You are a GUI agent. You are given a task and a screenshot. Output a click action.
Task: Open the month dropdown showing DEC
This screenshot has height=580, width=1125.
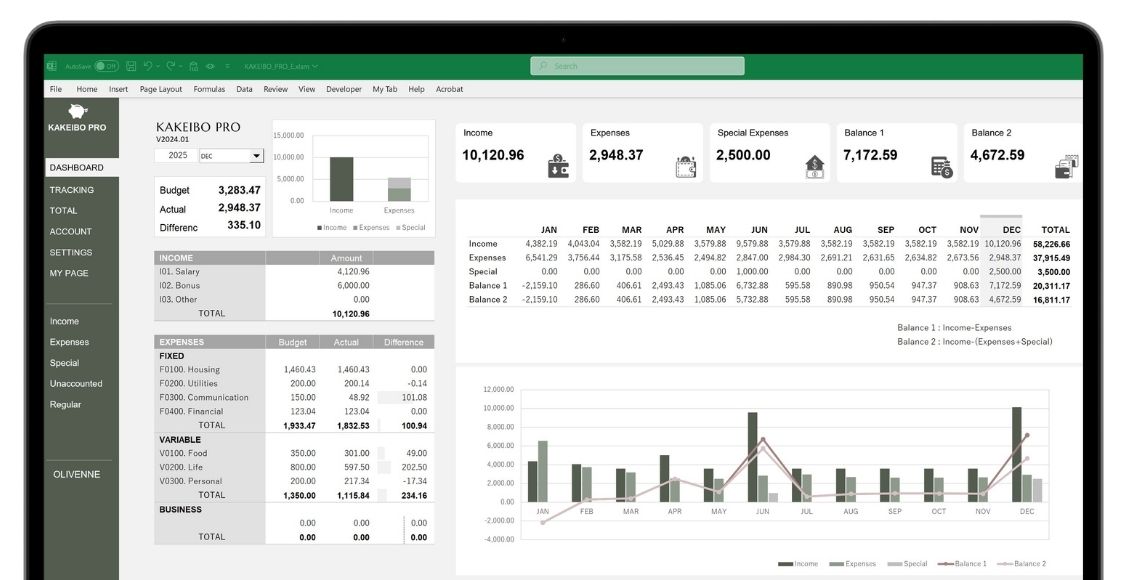[256, 156]
